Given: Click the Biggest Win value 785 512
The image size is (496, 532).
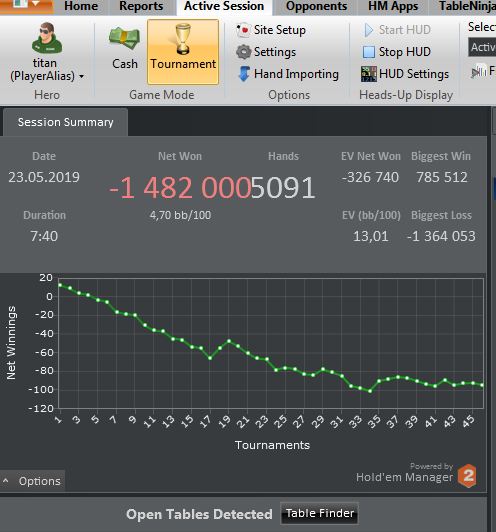Looking at the screenshot, I should tap(442, 177).
